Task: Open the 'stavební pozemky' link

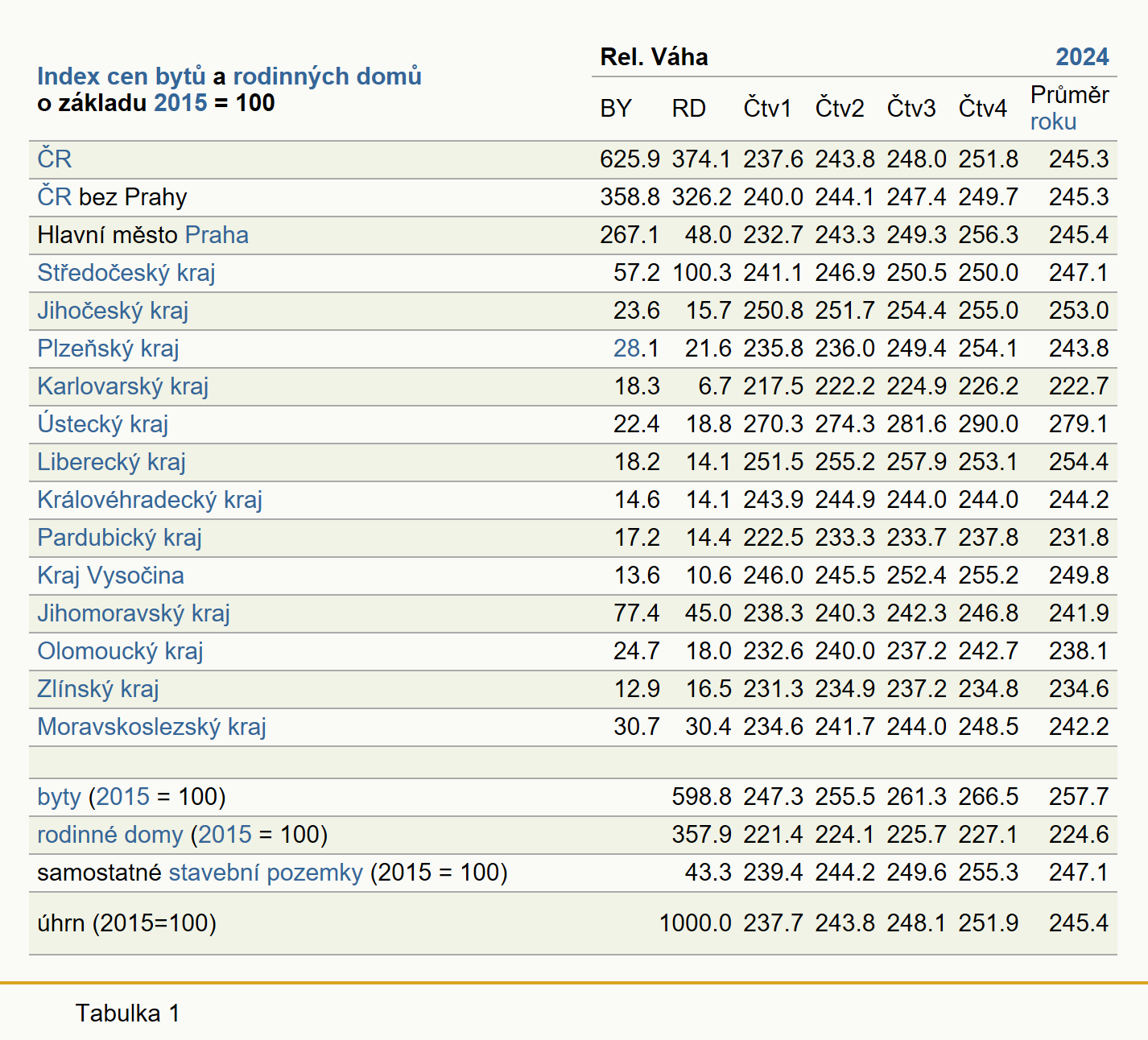Action: (x=266, y=873)
